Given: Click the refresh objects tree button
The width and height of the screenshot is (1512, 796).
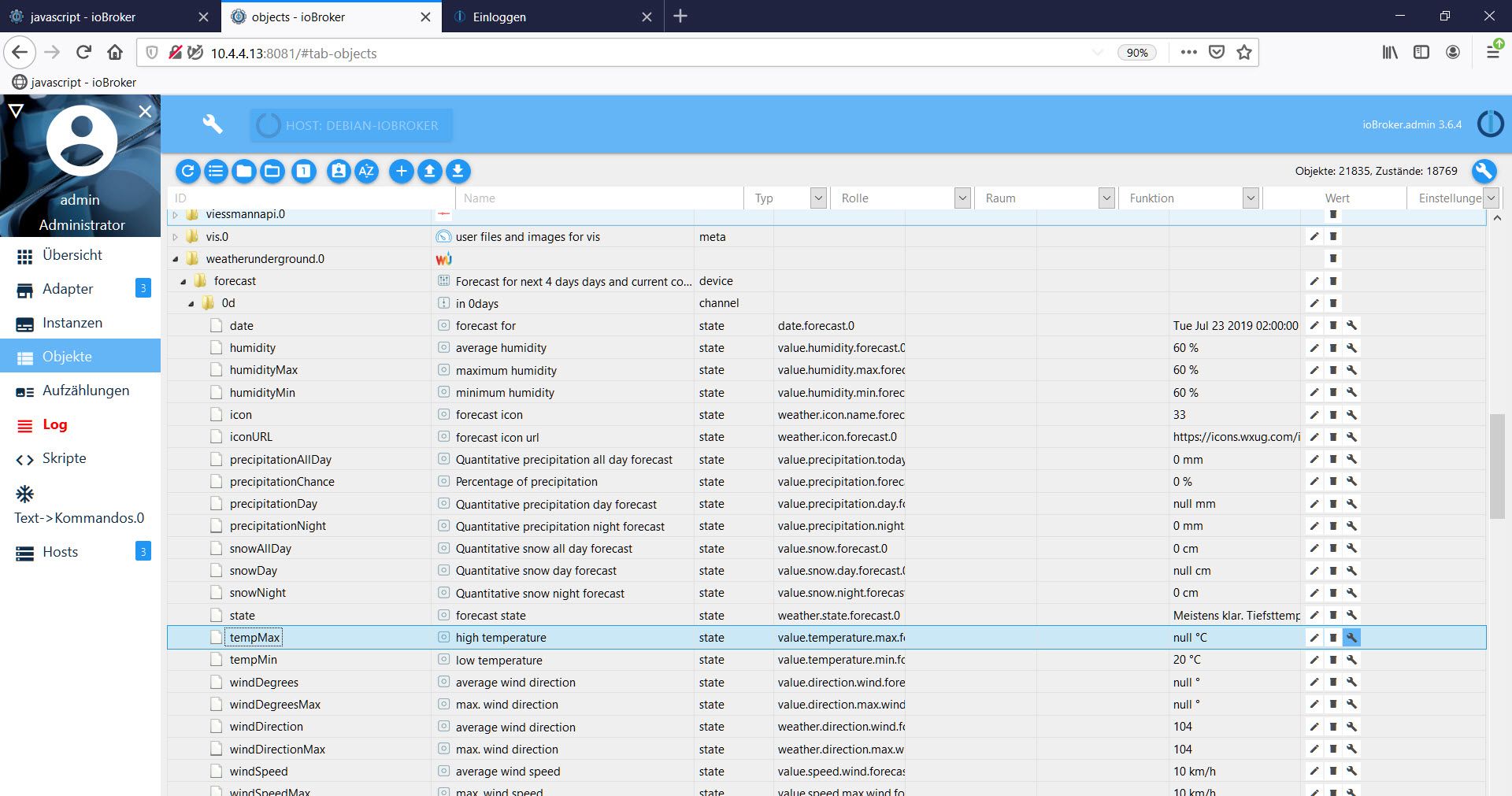Looking at the screenshot, I should click(187, 171).
